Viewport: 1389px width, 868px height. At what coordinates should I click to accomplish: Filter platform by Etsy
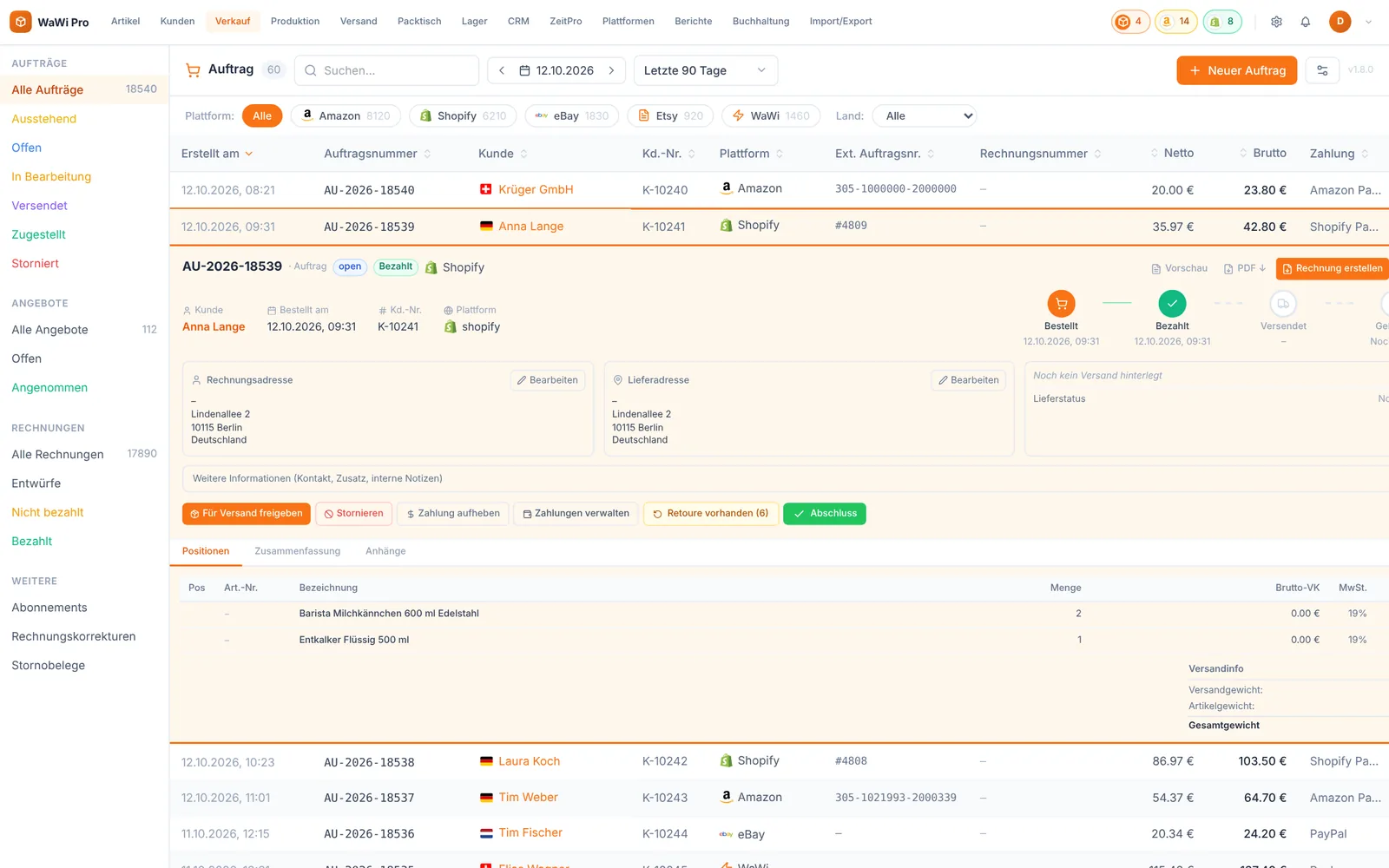point(670,115)
